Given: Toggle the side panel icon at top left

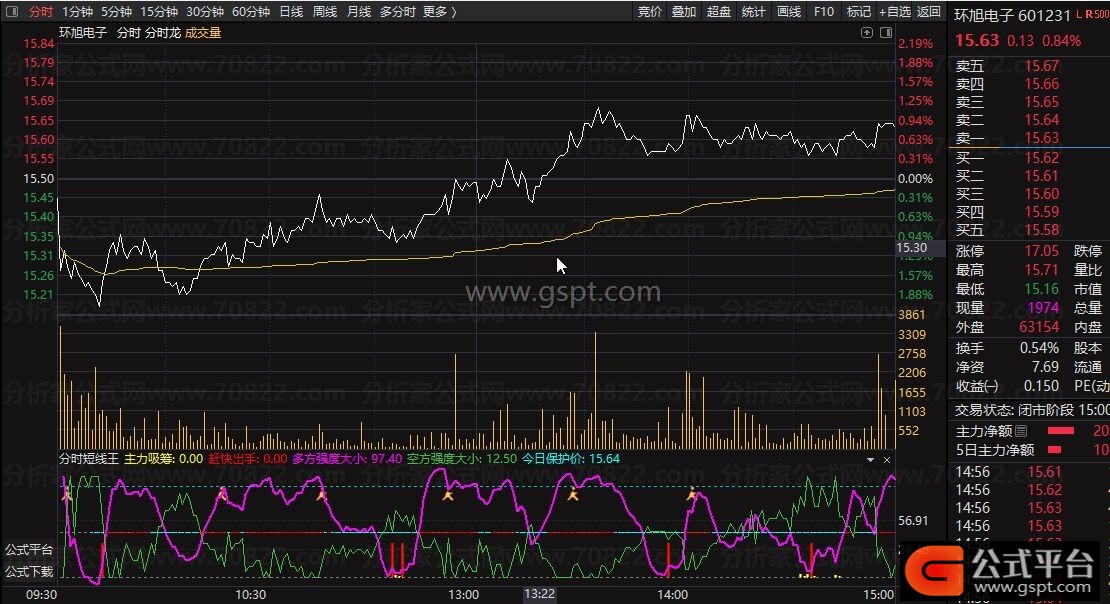Looking at the screenshot, I should tap(12, 11).
